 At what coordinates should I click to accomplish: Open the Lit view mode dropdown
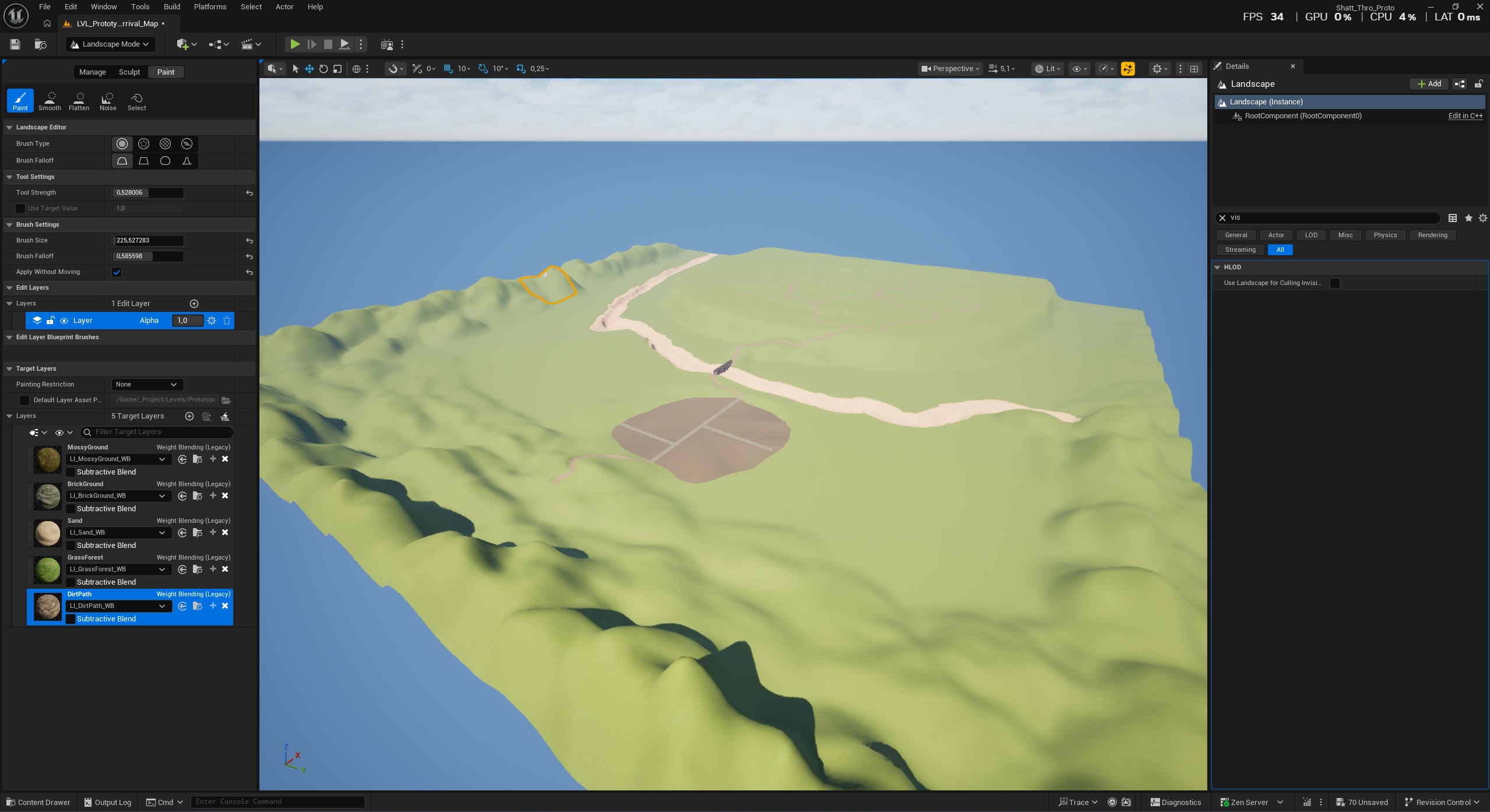coord(1048,69)
